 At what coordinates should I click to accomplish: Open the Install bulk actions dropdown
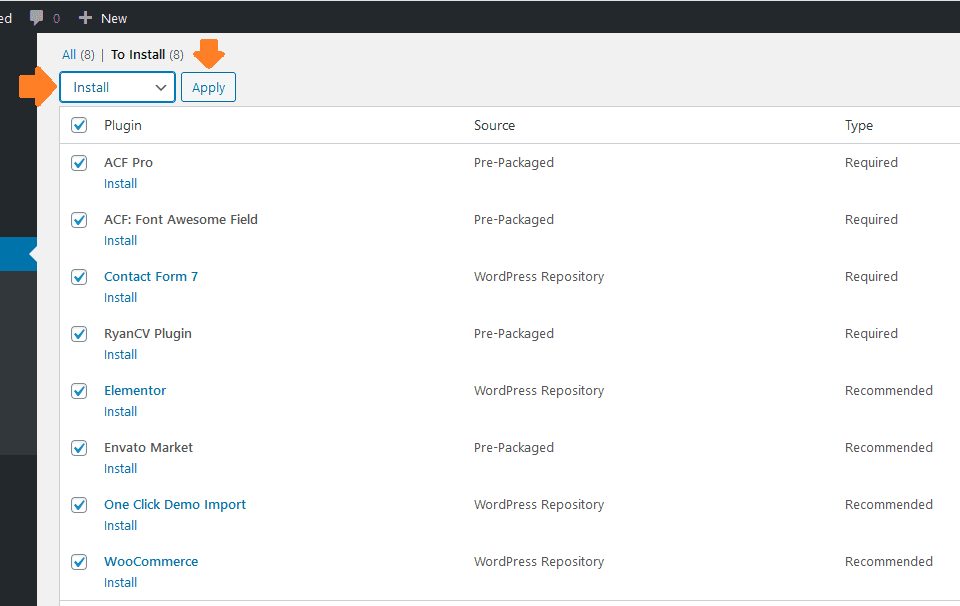(118, 87)
